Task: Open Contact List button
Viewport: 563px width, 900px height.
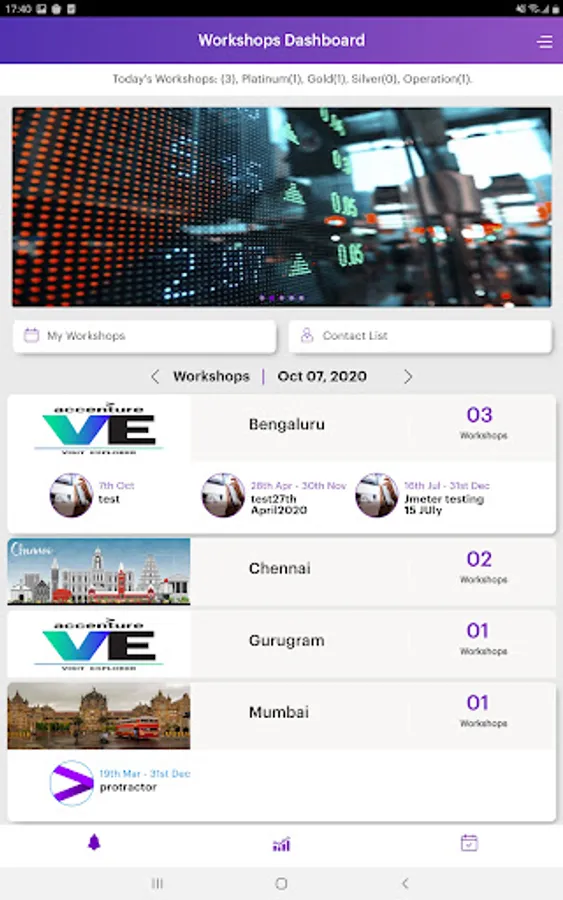Action: (x=420, y=336)
